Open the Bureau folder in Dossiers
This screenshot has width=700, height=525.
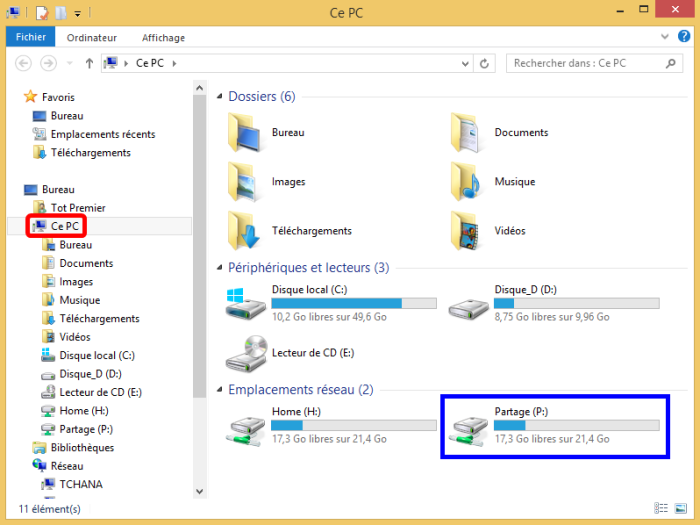266,133
